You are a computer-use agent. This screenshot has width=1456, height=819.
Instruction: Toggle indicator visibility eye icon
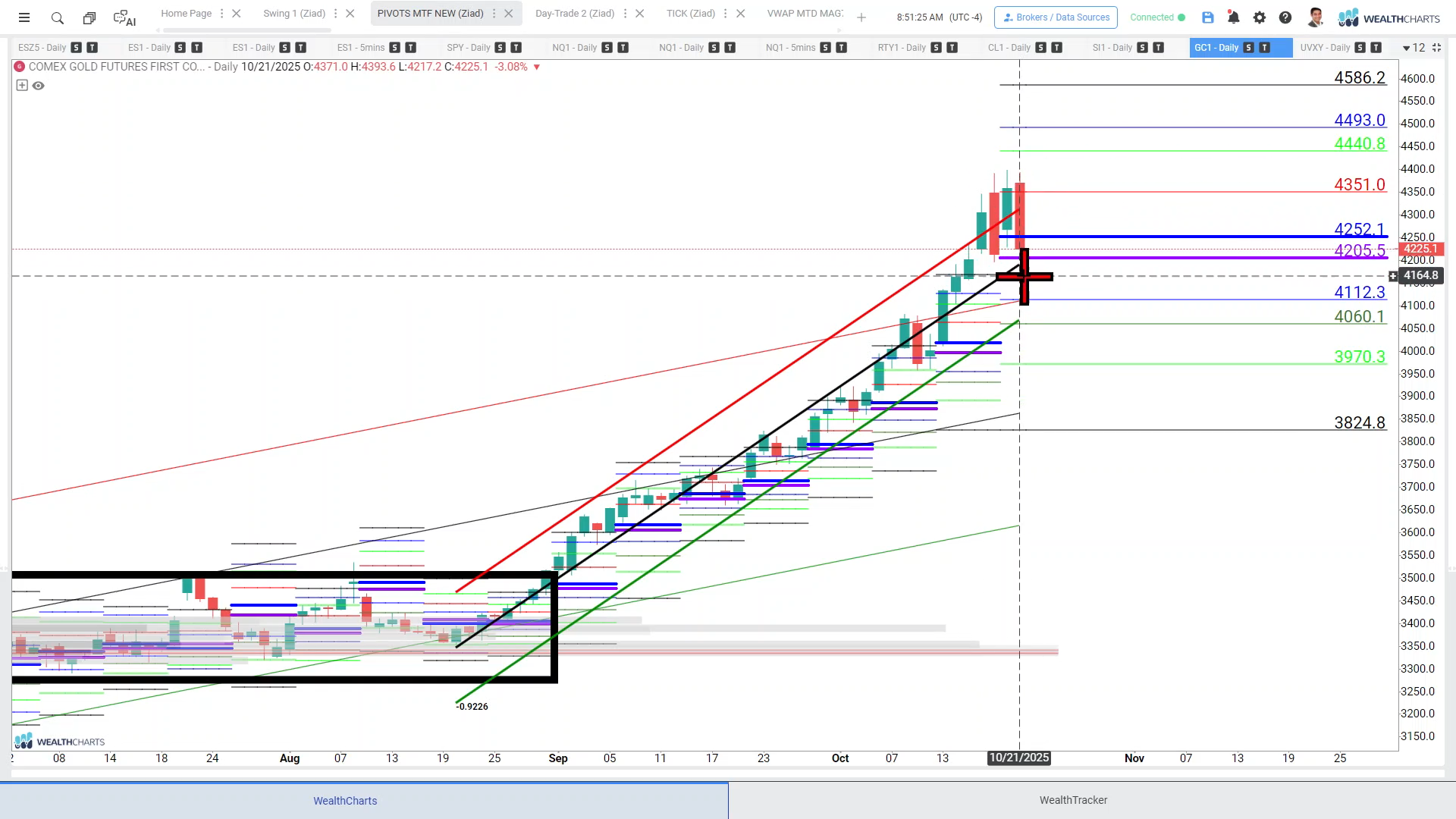tap(39, 86)
